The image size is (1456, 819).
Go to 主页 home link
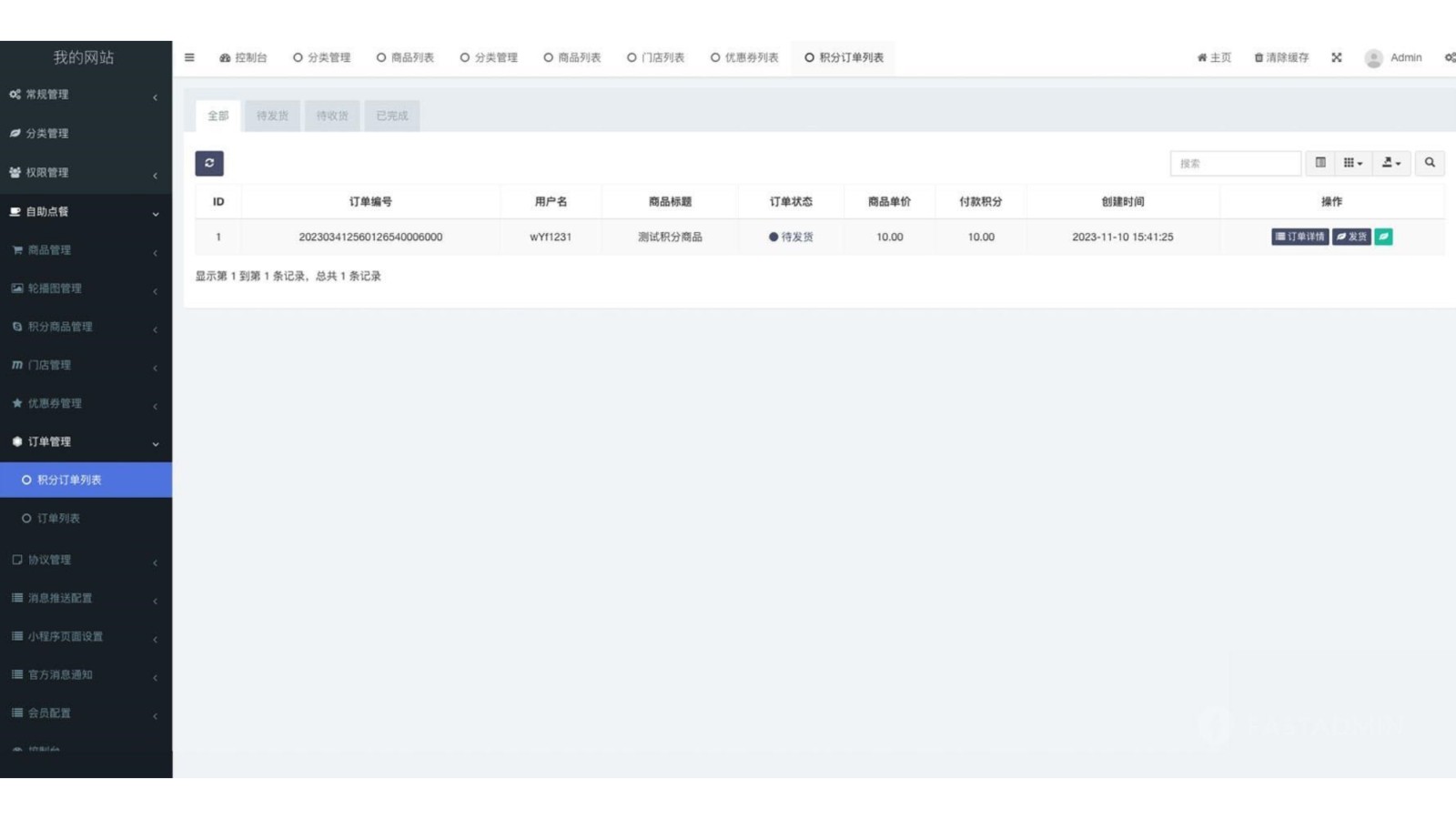(x=1214, y=57)
